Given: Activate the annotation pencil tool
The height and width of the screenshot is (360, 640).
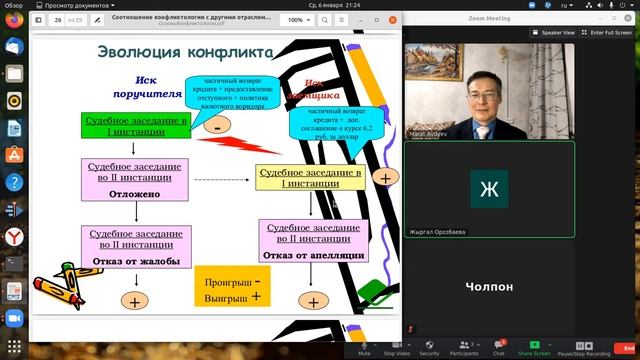Looking at the screenshot, I should click(97, 20).
